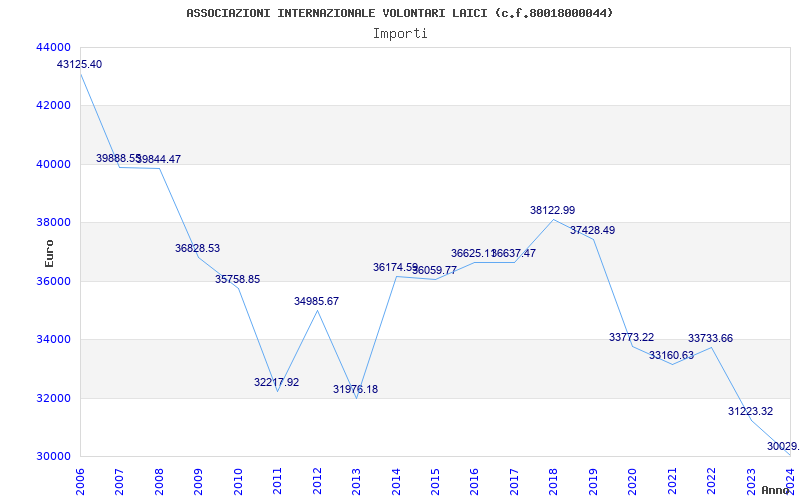Select data label 38122.99
Screen dimensions: 800x500
(x=553, y=210)
